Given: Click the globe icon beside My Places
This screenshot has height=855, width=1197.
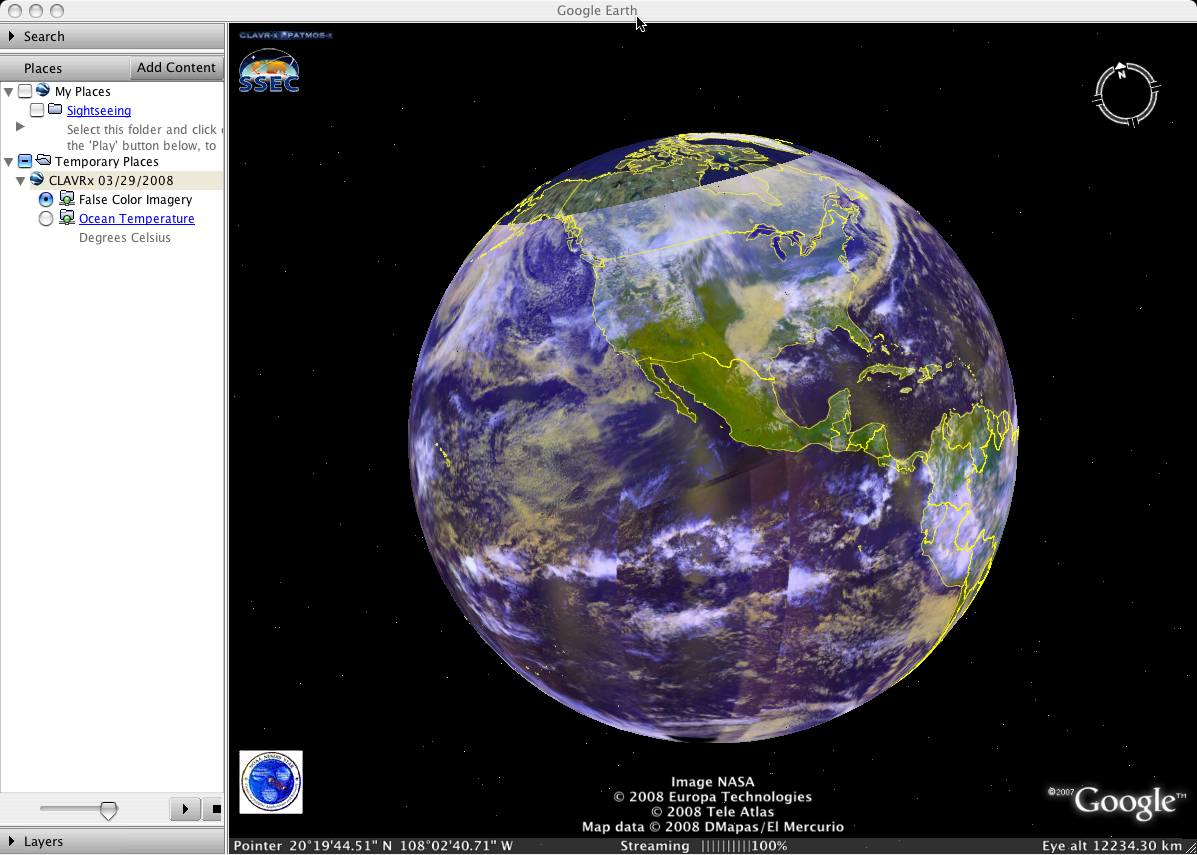Looking at the screenshot, I should coord(43,90).
